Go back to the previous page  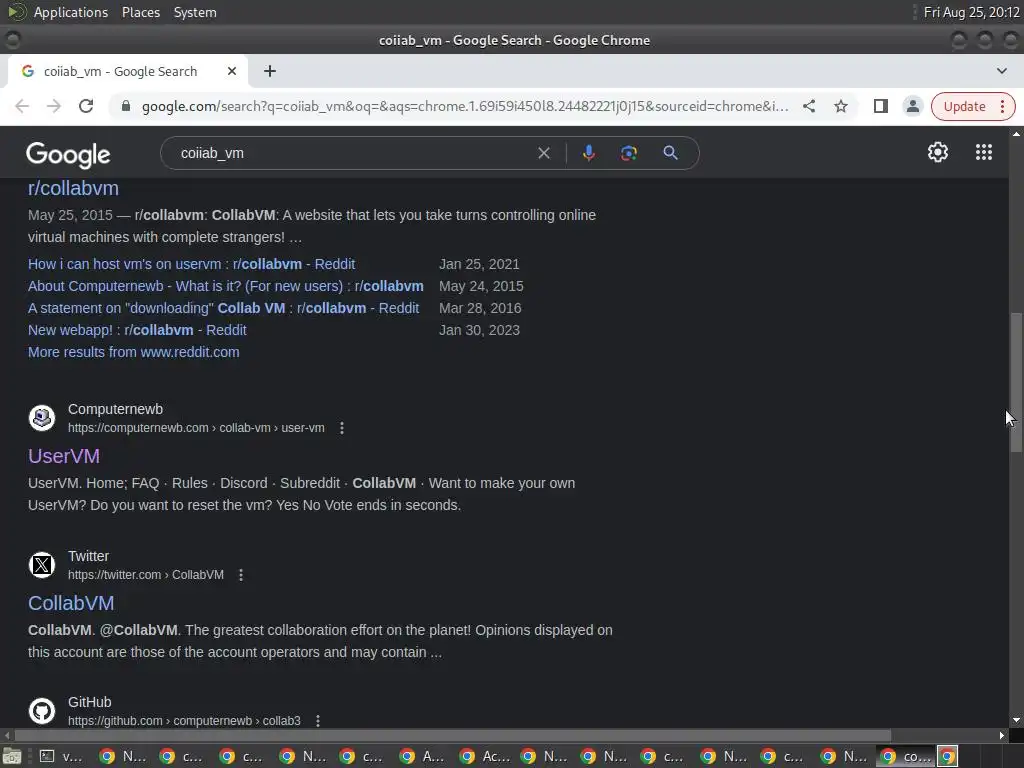pos(22,106)
